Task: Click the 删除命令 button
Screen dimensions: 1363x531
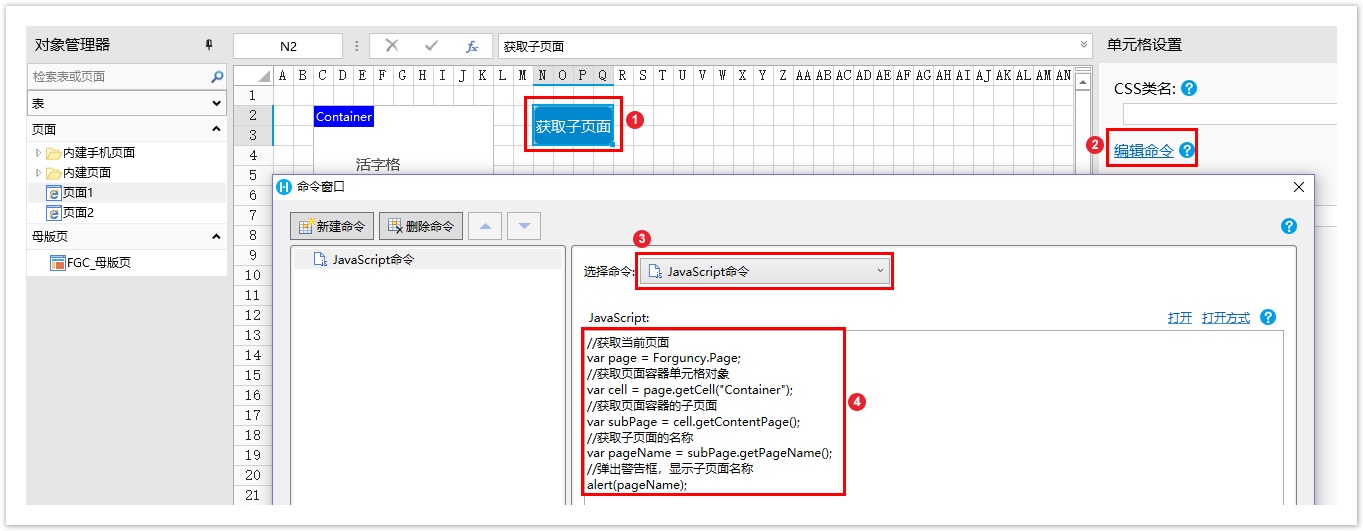Action: click(x=421, y=226)
